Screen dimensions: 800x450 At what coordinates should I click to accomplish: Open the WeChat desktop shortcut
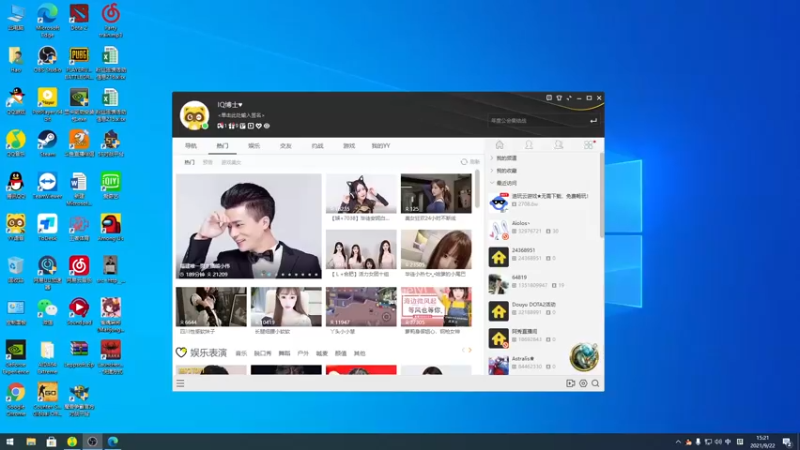[x=47, y=312]
